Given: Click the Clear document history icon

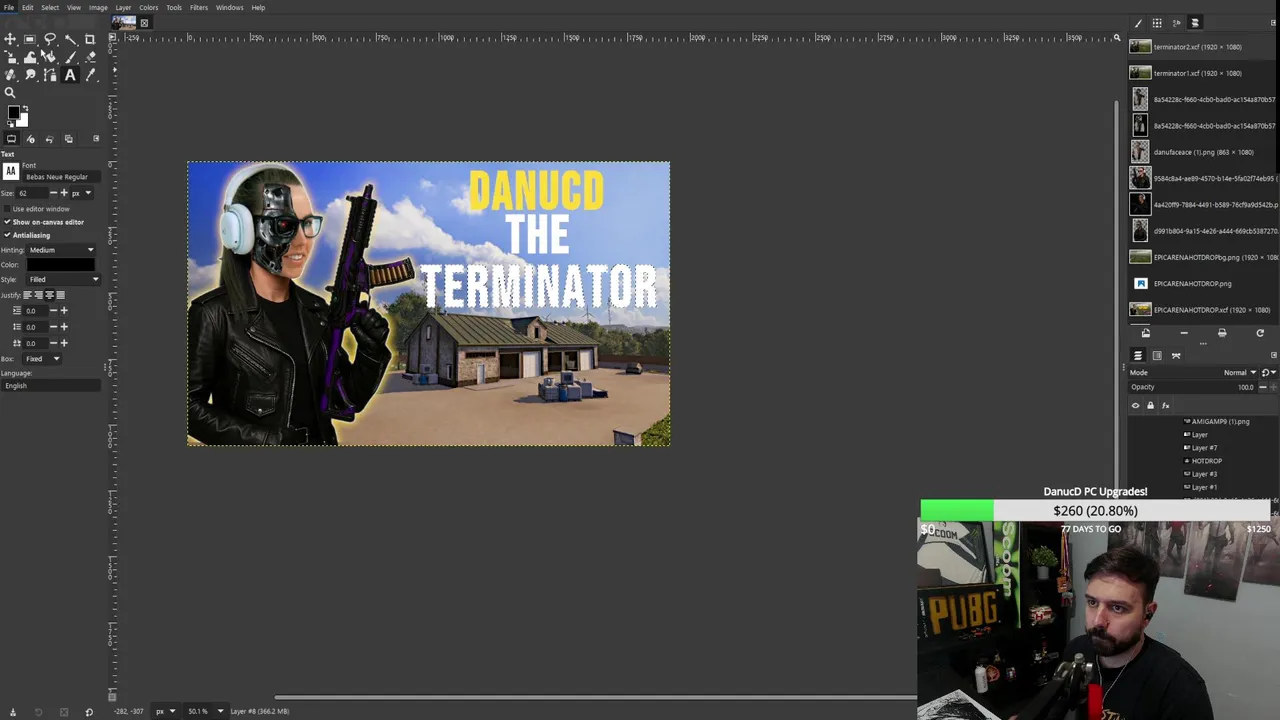Looking at the screenshot, I should (x=1222, y=333).
